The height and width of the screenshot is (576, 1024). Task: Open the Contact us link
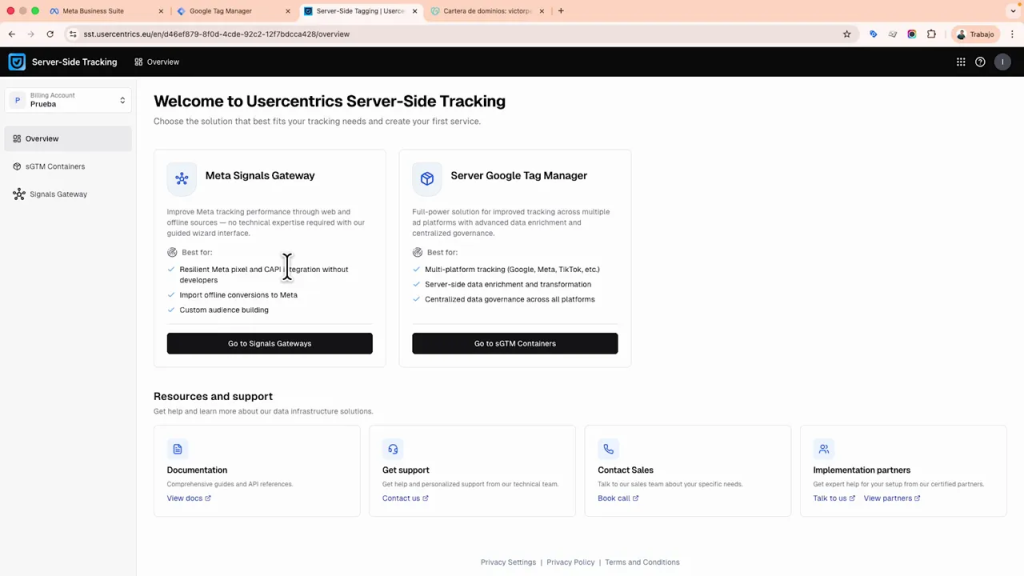coord(405,498)
